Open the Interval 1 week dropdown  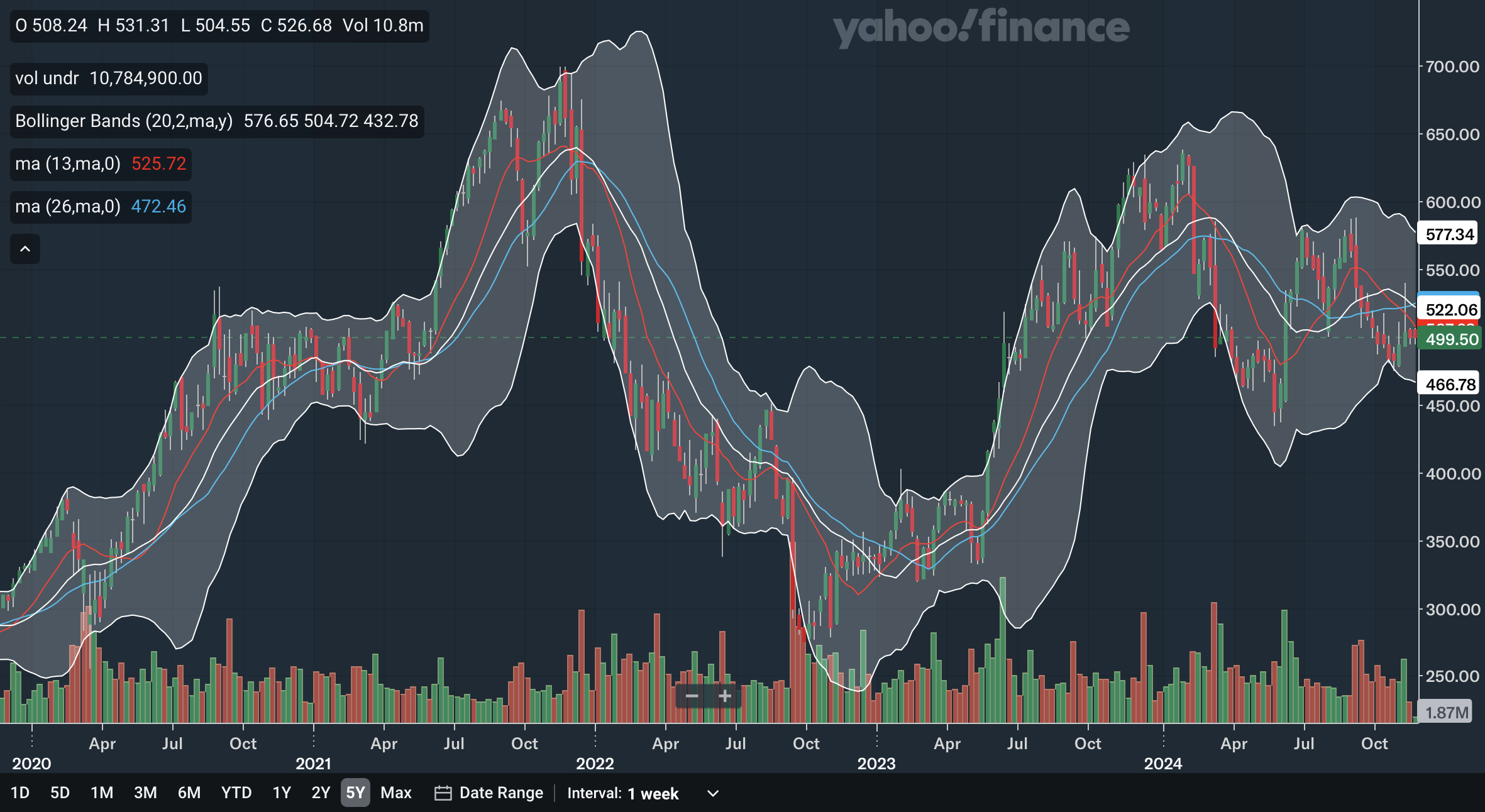point(653,793)
